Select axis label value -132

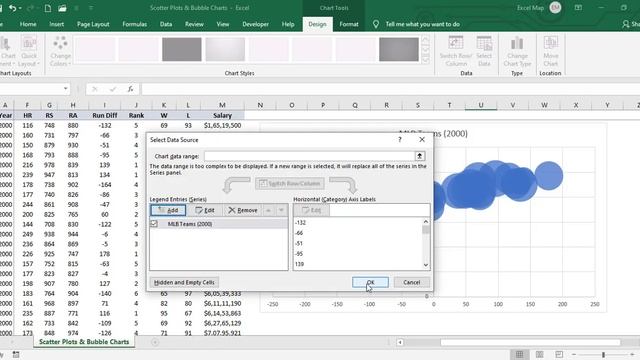click(x=300, y=223)
